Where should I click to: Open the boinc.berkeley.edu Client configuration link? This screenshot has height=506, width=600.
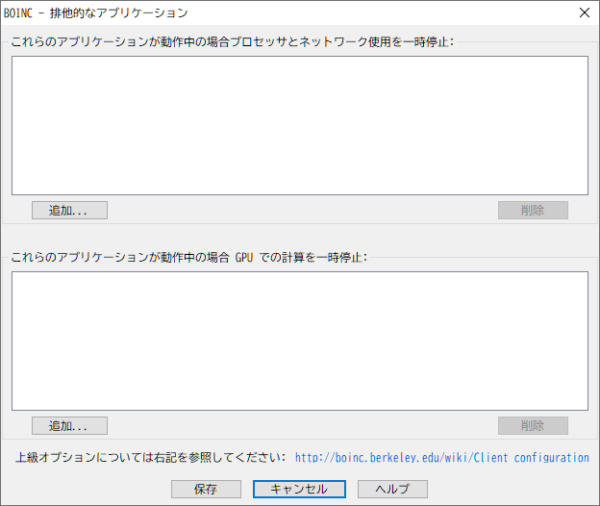441,458
